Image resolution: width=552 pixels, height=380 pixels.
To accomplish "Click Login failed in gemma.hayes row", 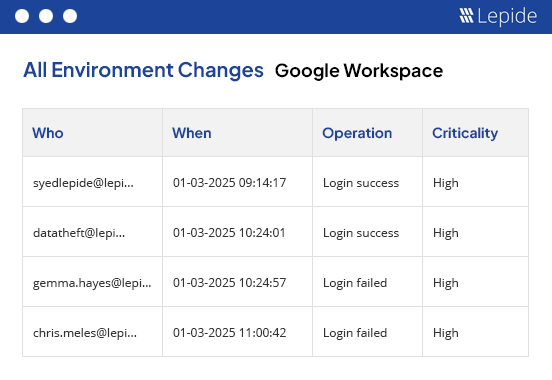I will (x=355, y=283).
